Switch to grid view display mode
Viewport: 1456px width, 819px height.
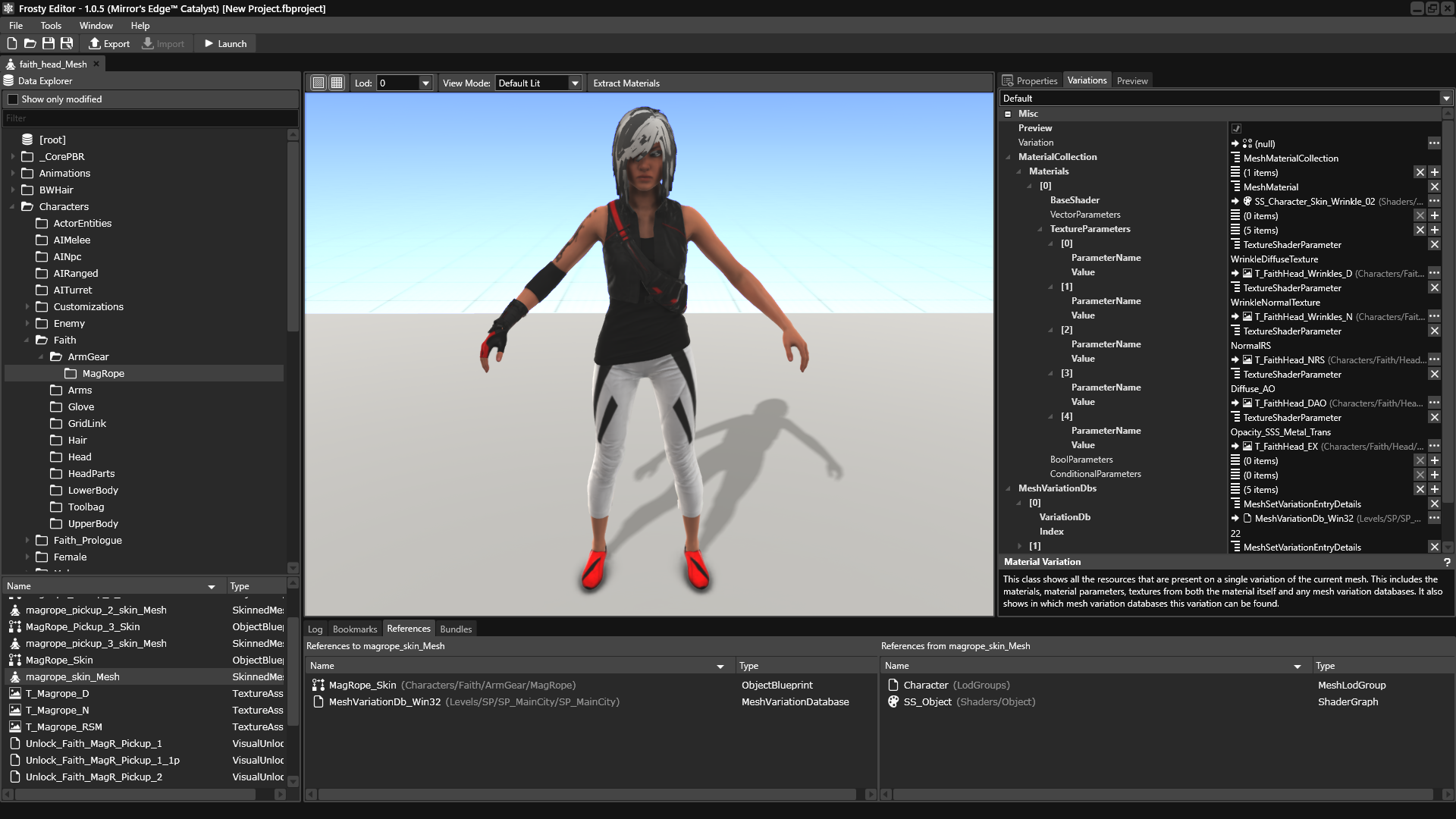click(338, 83)
